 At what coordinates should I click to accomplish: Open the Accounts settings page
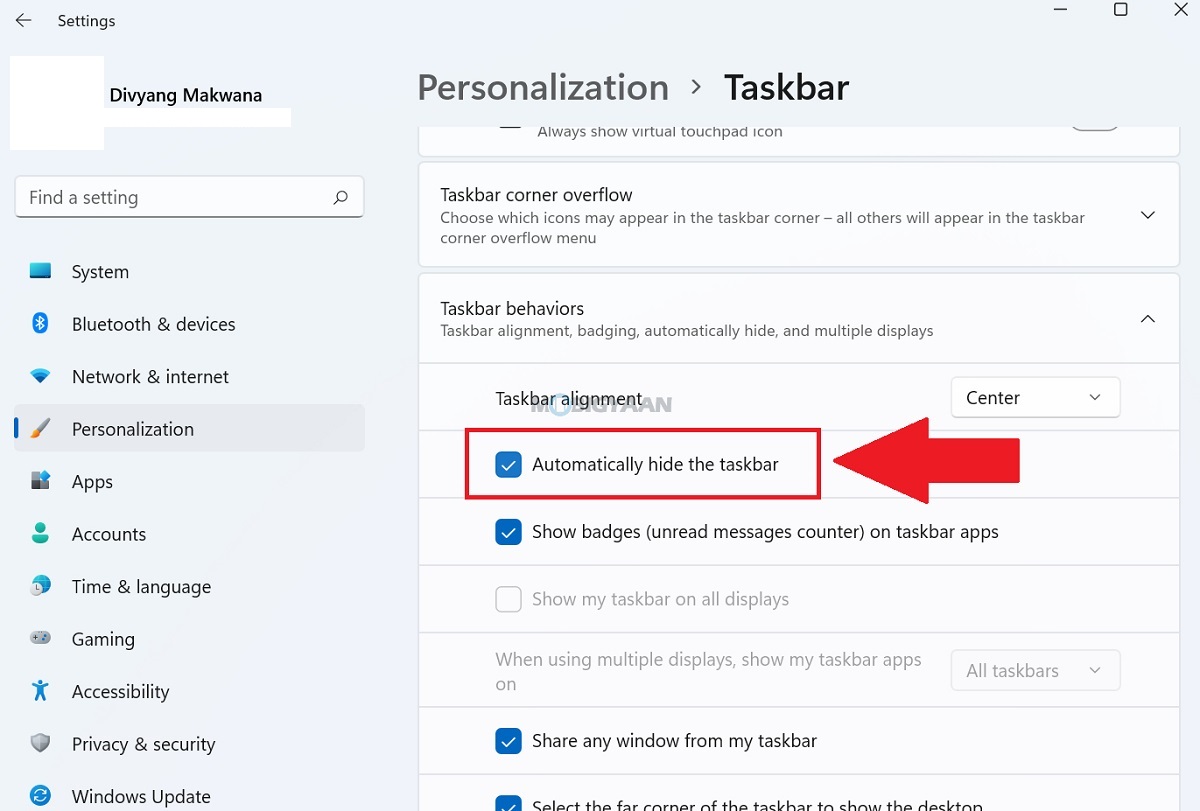click(x=108, y=533)
